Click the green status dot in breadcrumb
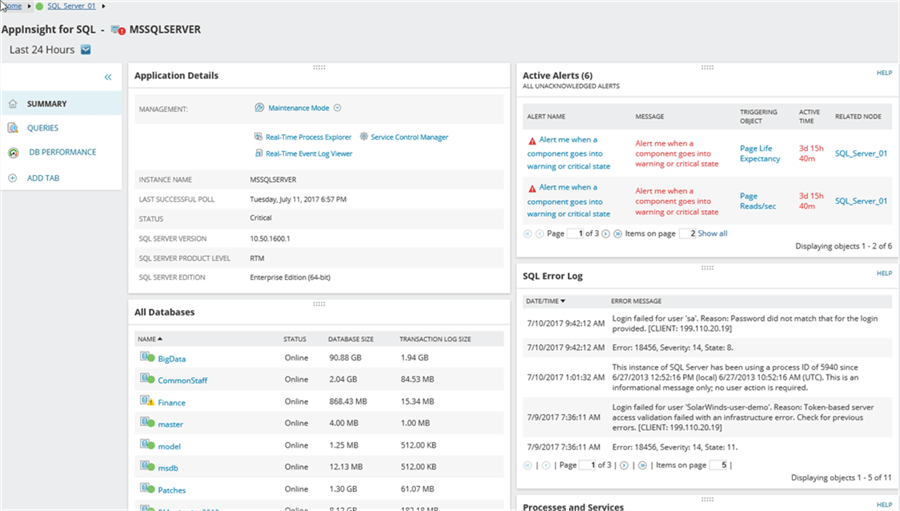 point(40,6)
